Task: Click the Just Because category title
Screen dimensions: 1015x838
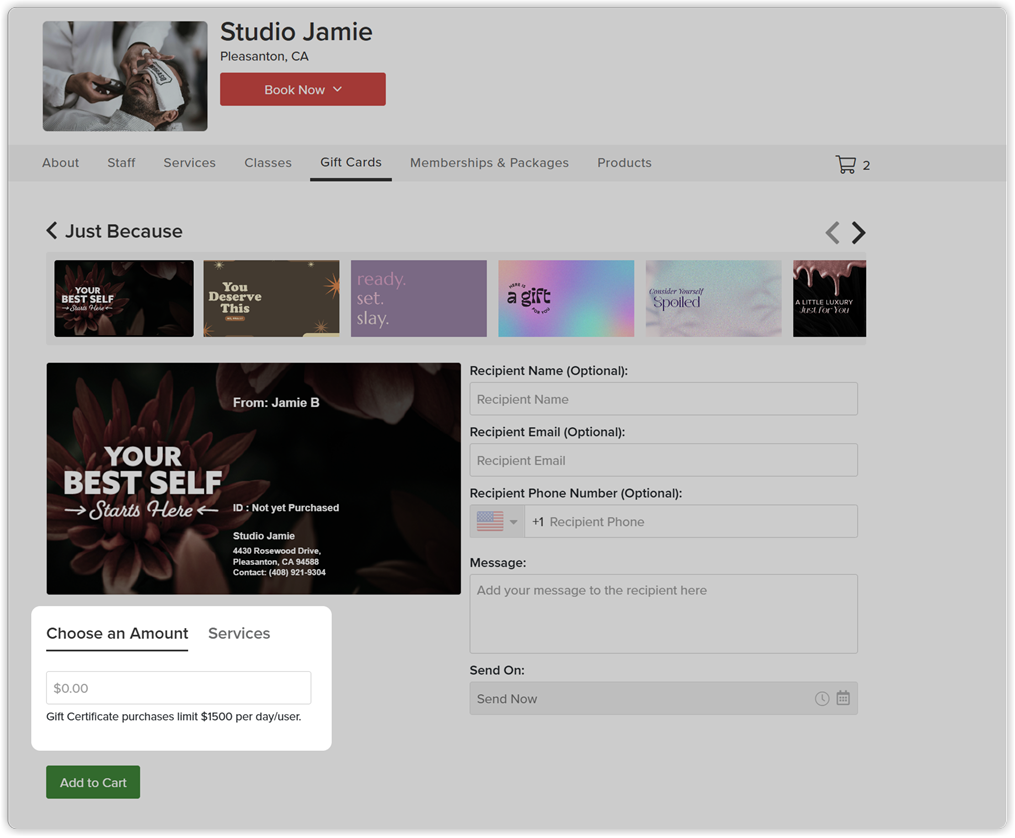Action: point(124,231)
